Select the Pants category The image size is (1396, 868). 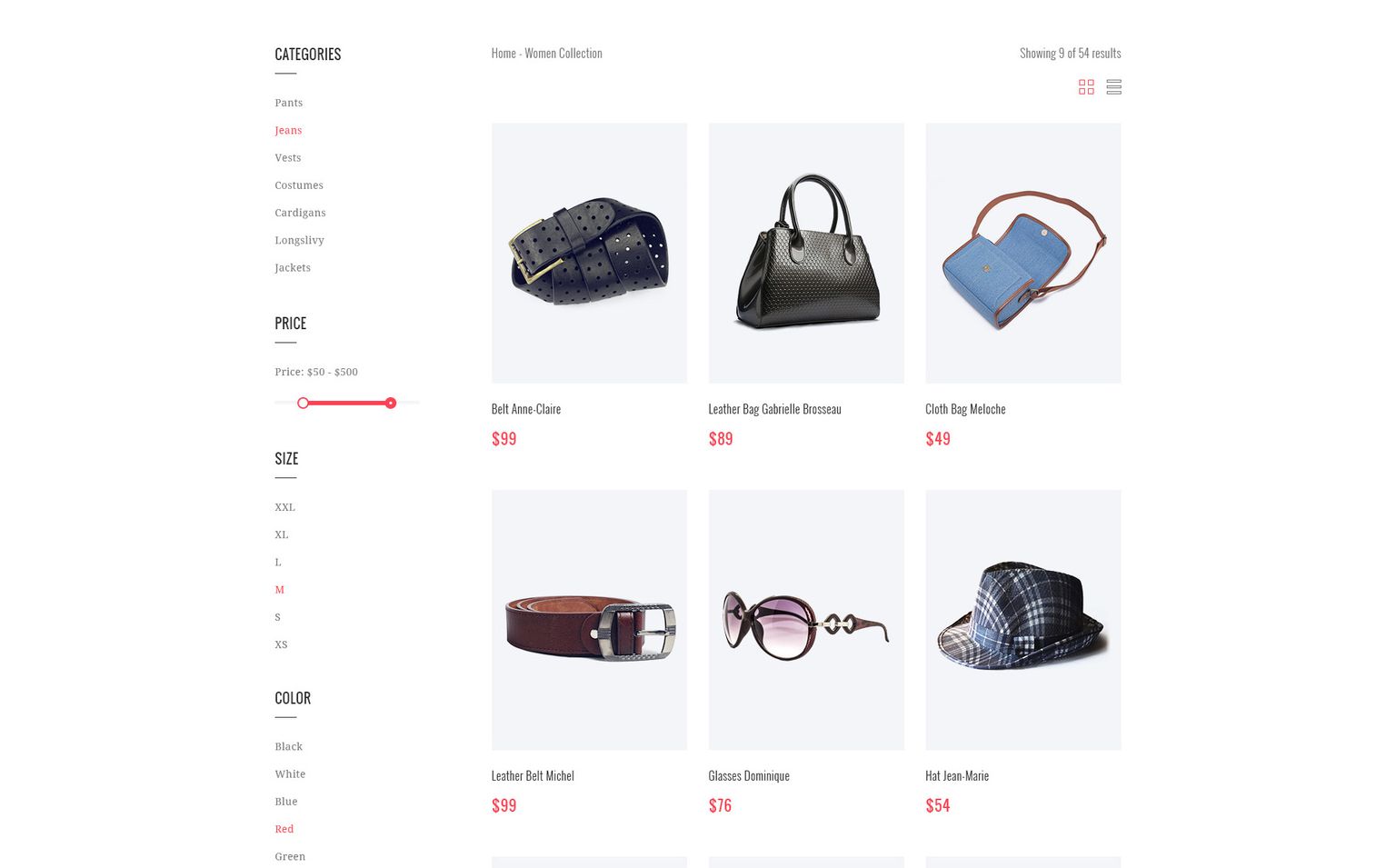pyautogui.click(x=288, y=103)
